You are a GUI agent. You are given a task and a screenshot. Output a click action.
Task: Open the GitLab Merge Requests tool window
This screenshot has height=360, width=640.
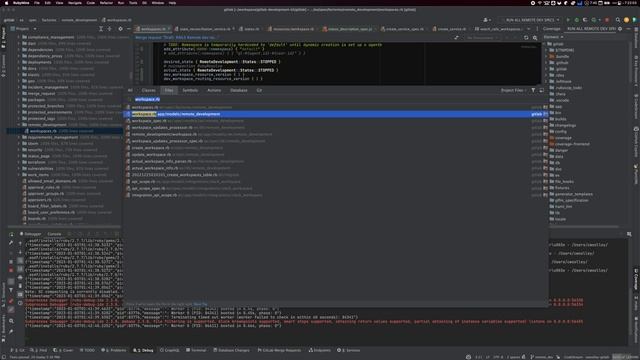pos(279,350)
